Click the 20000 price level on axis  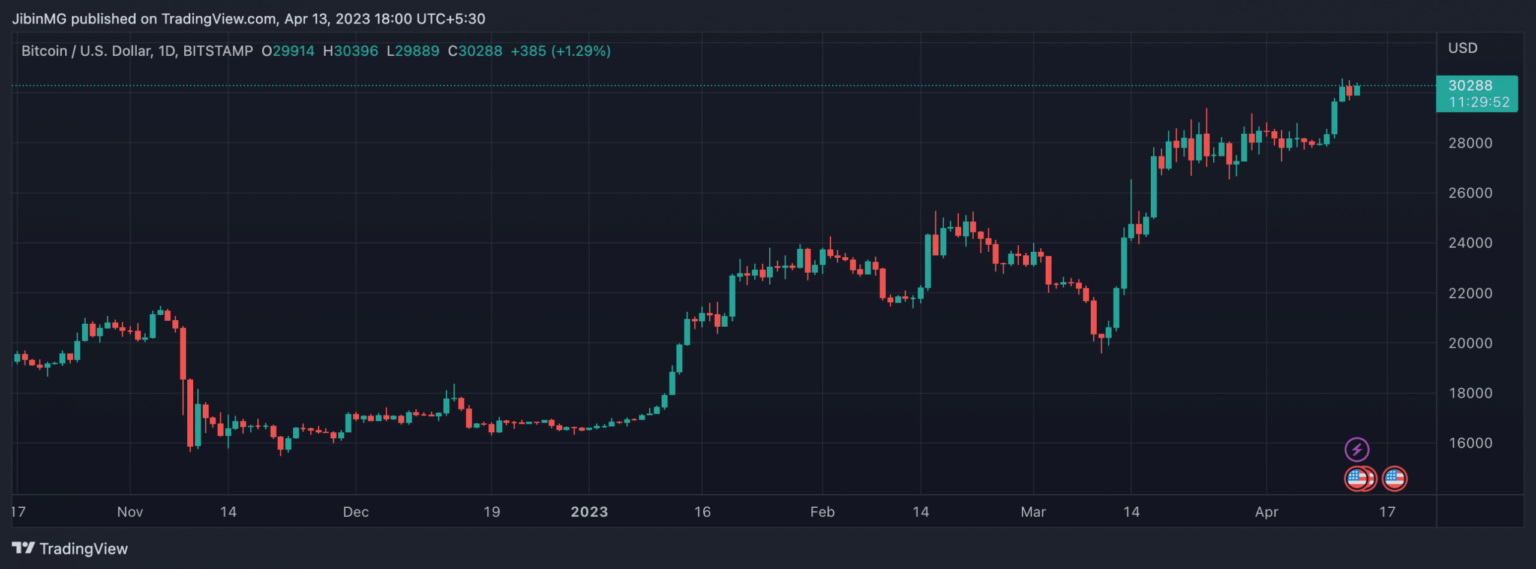[1470, 343]
